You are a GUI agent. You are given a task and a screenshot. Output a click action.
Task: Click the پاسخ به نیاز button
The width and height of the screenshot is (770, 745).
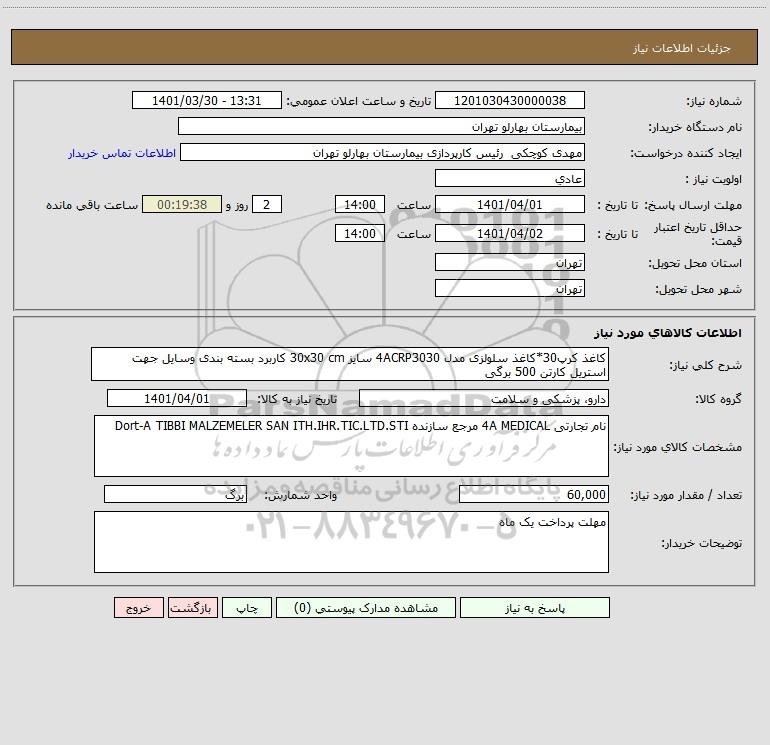pyautogui.click(x=535, y=608)
